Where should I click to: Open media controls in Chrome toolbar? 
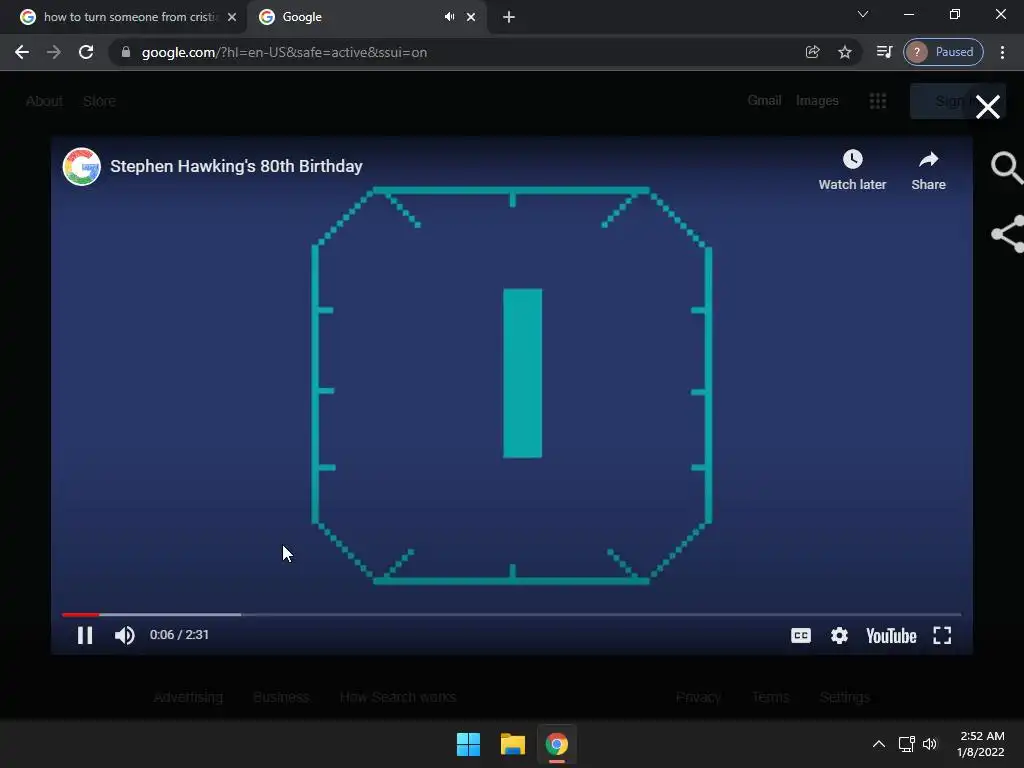884,52
